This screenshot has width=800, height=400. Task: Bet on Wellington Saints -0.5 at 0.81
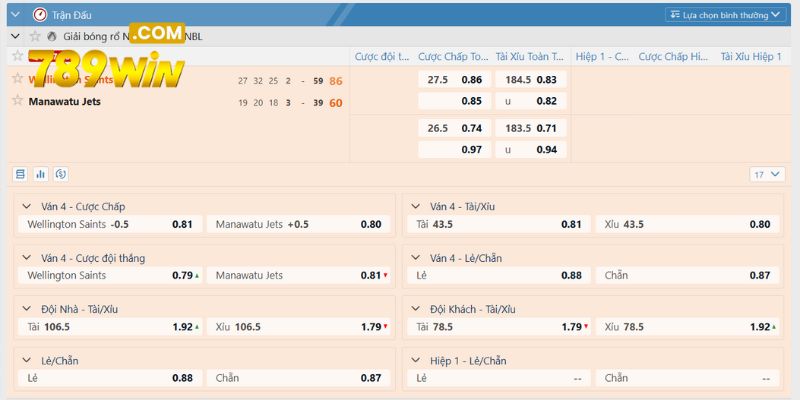(x=110, y=224)
